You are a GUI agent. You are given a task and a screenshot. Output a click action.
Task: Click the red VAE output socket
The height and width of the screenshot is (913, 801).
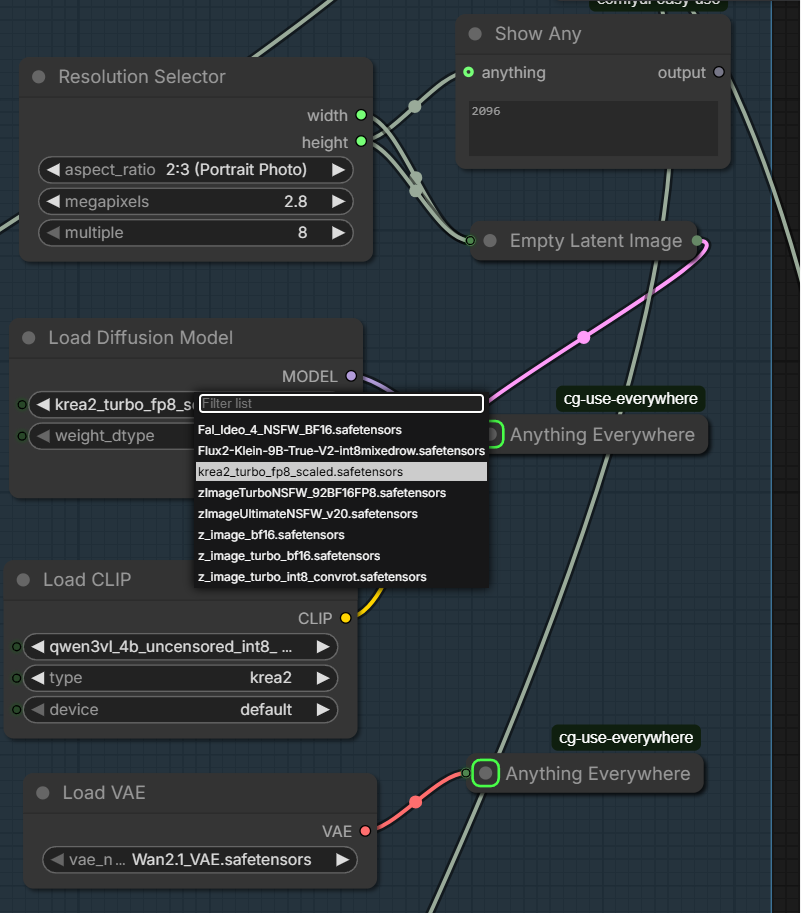click(365, 831)
